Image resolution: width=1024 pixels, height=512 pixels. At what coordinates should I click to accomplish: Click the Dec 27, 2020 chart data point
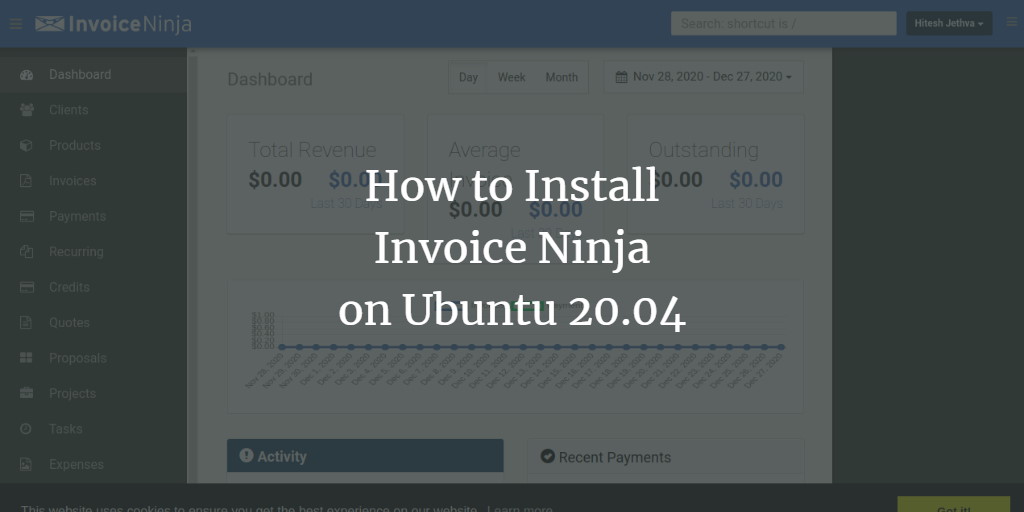click(x=781, y=347)
